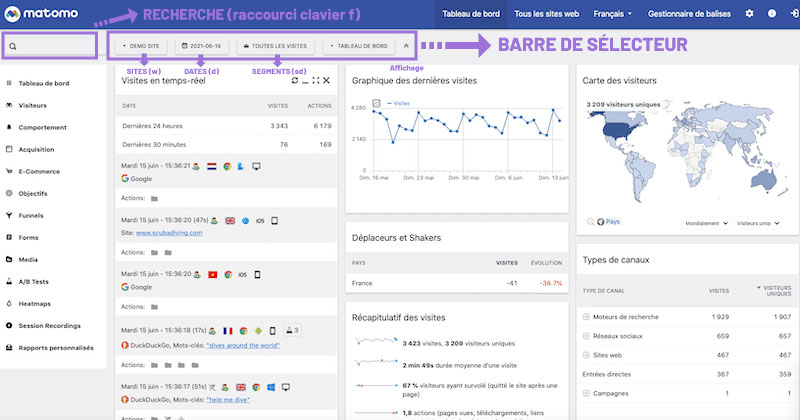This screenshot has width=800, height=420.
Task: Open Tous les sites web
Action: pos(546,14)
